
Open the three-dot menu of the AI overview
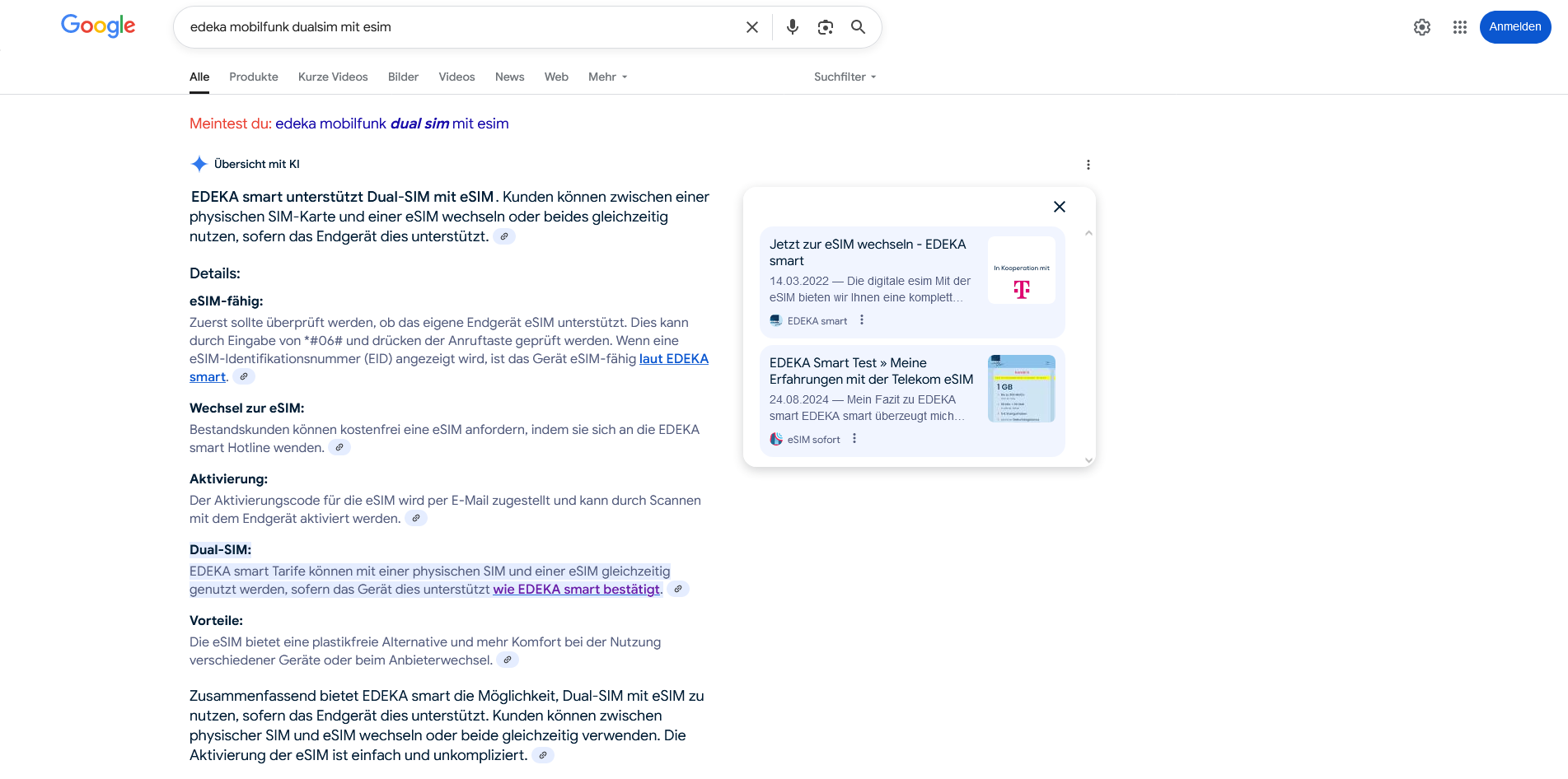1088,164
